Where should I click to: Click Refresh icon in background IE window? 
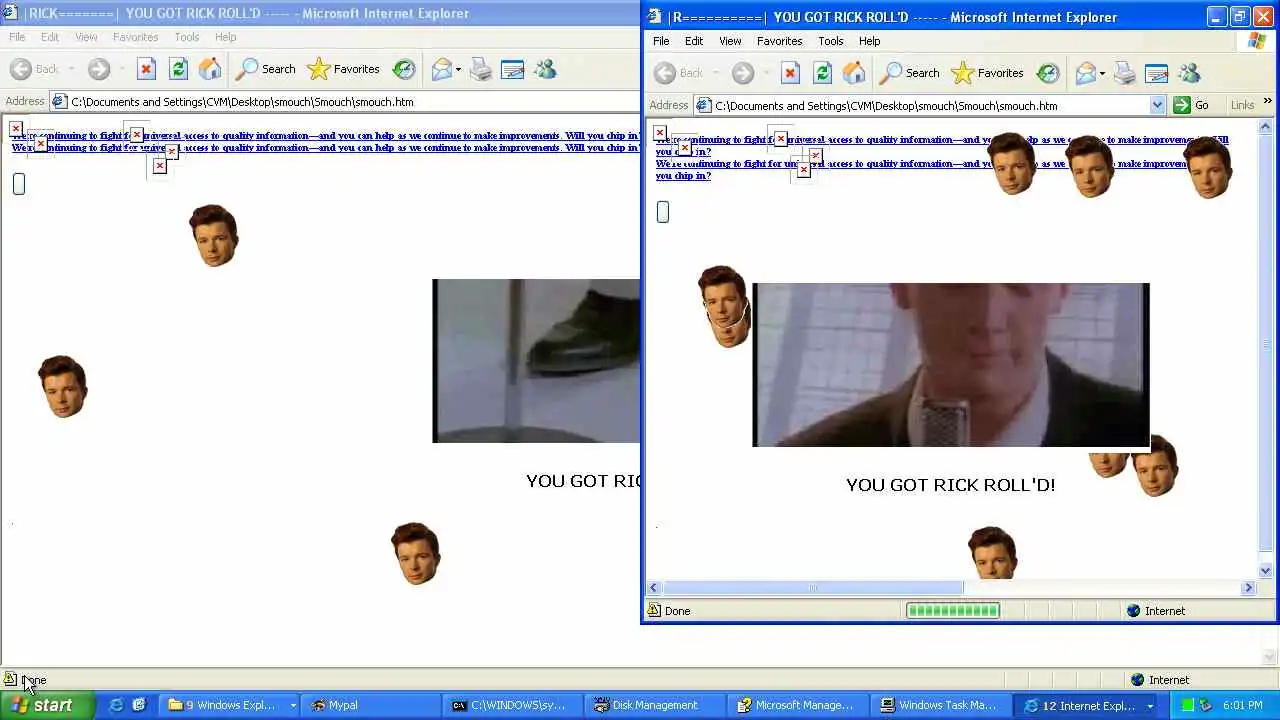click(x=178, y=69)
